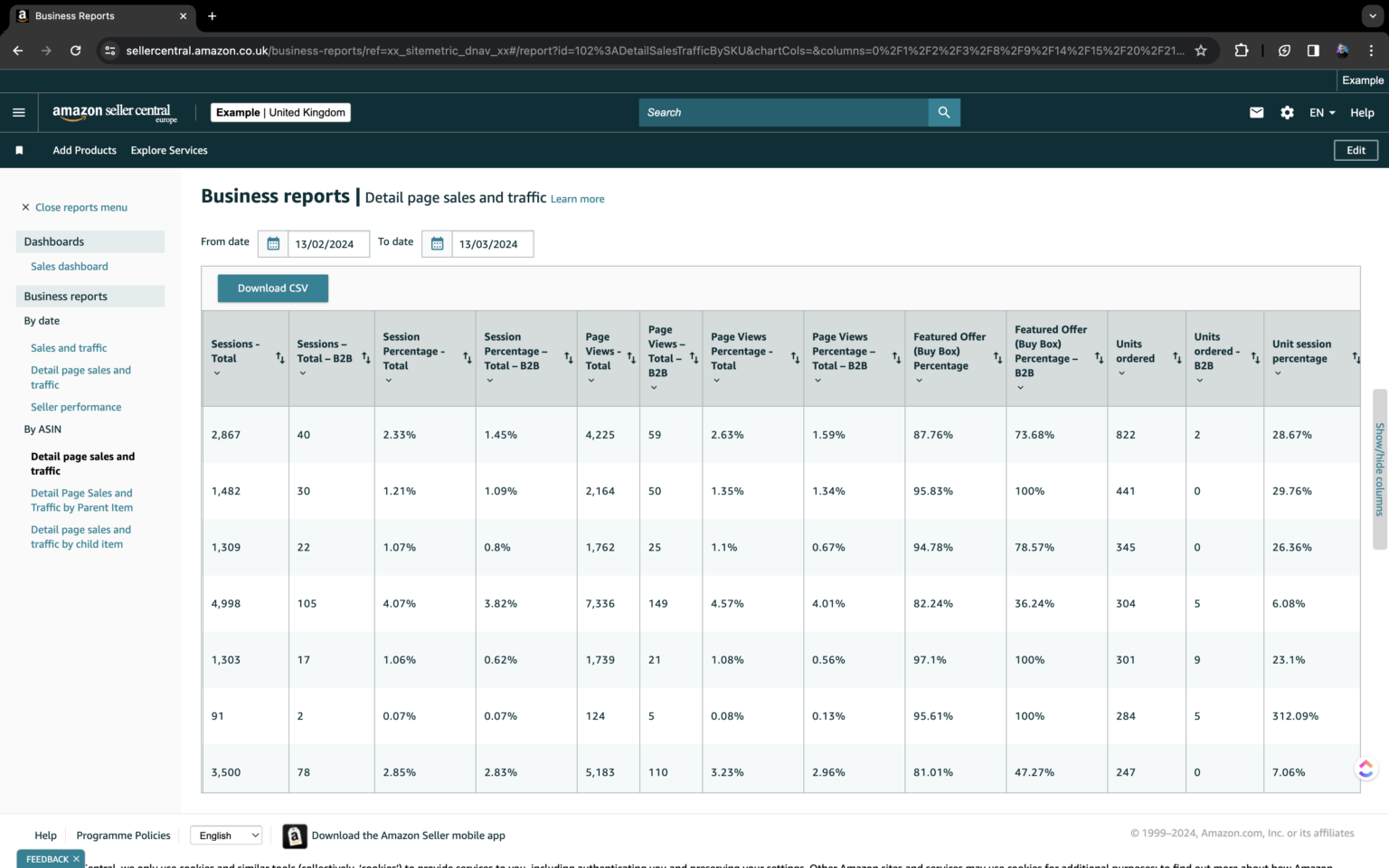
Task: Click the Amazon Seller Central logo
Action: point(115,112)
